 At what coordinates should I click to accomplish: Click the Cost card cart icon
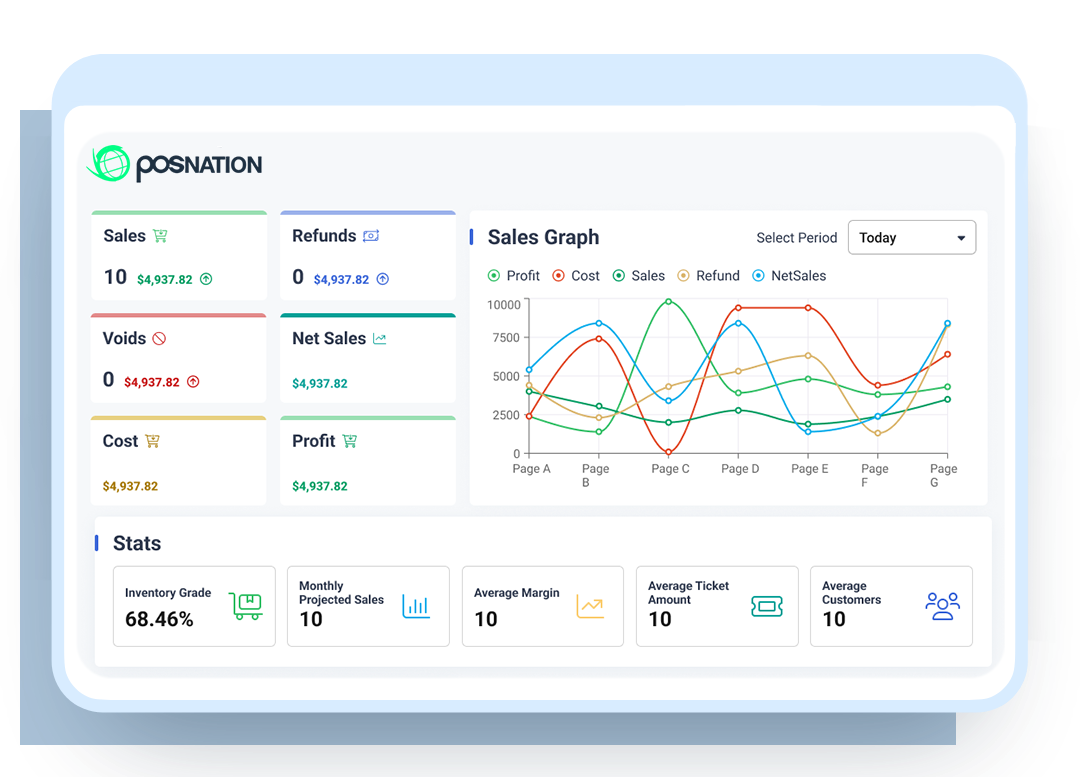(x=152, y=441)
